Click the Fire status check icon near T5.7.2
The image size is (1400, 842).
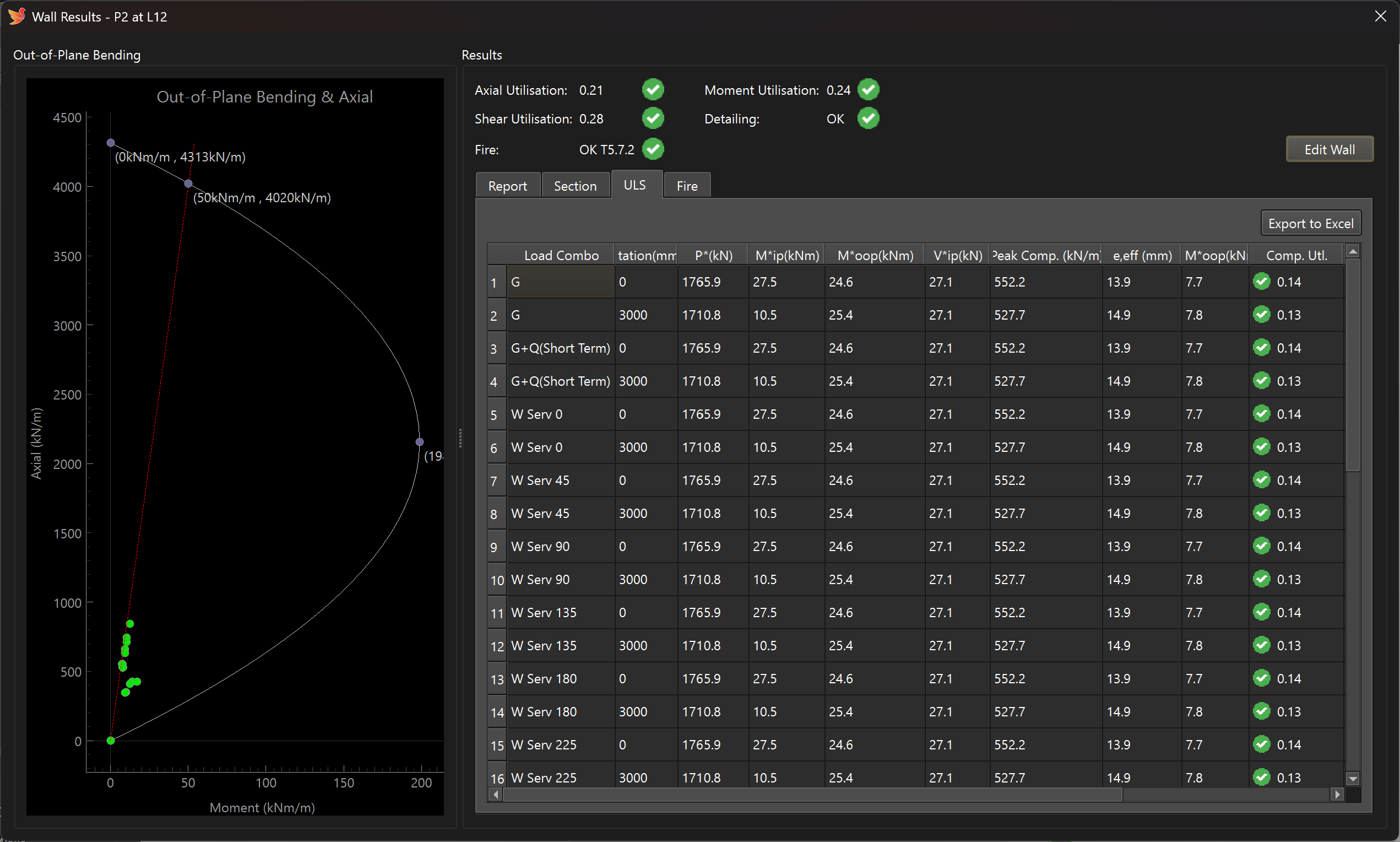point(653,149)
